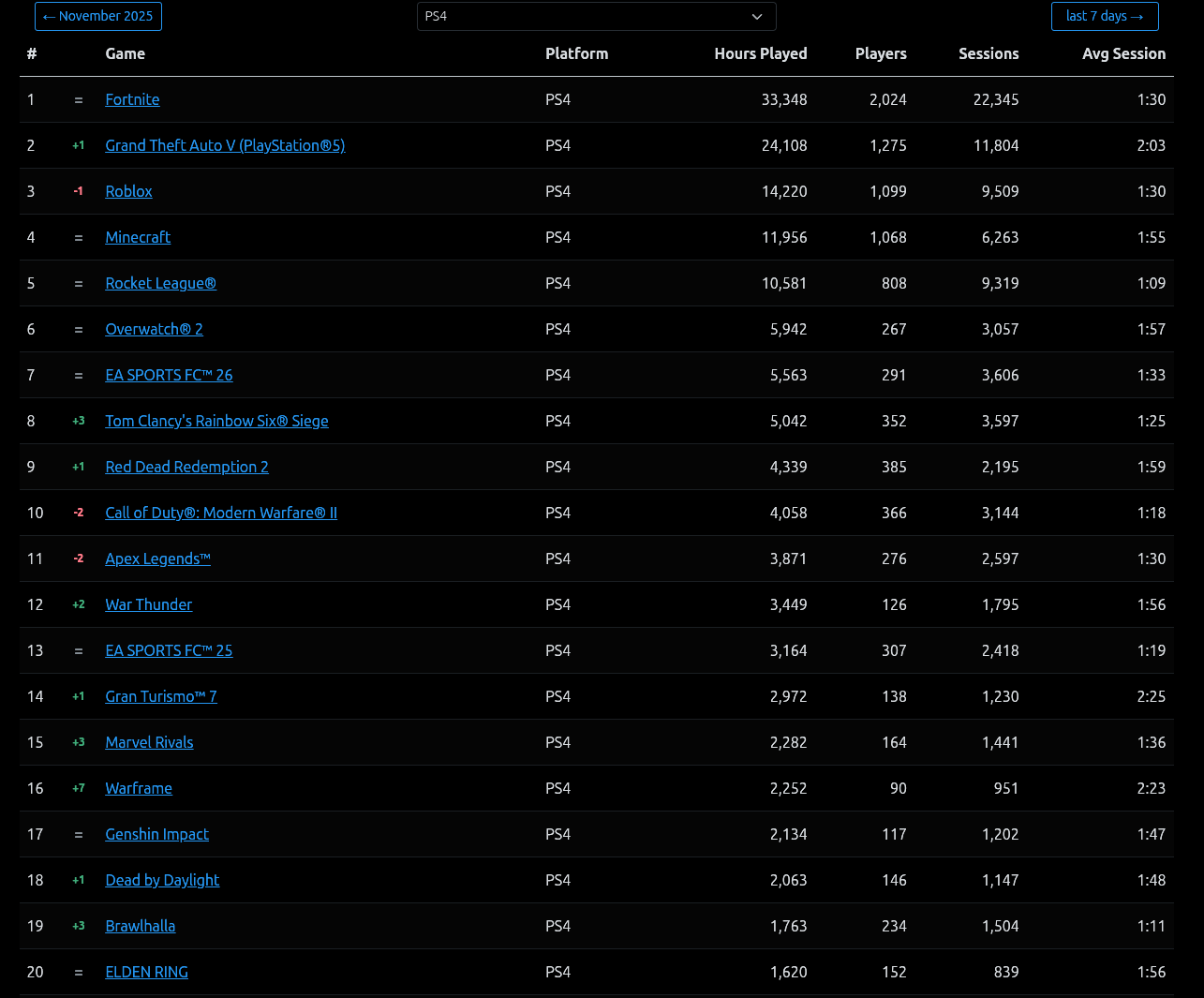Open the Marvel Rivals link
1204x998 pixels.
(x=149, y=742)
